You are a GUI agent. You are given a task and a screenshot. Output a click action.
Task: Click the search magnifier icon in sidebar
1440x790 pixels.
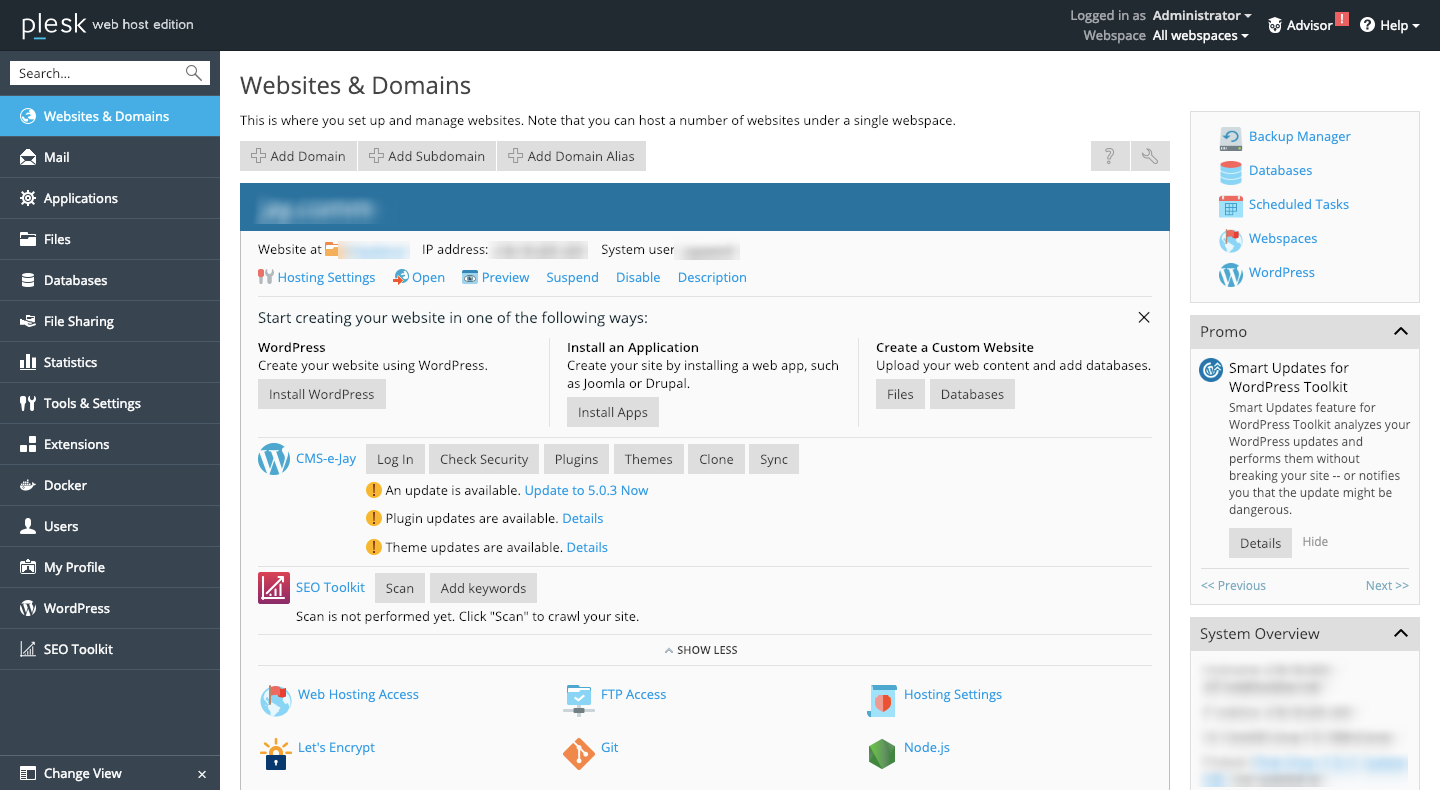click(x=194, y=73)
